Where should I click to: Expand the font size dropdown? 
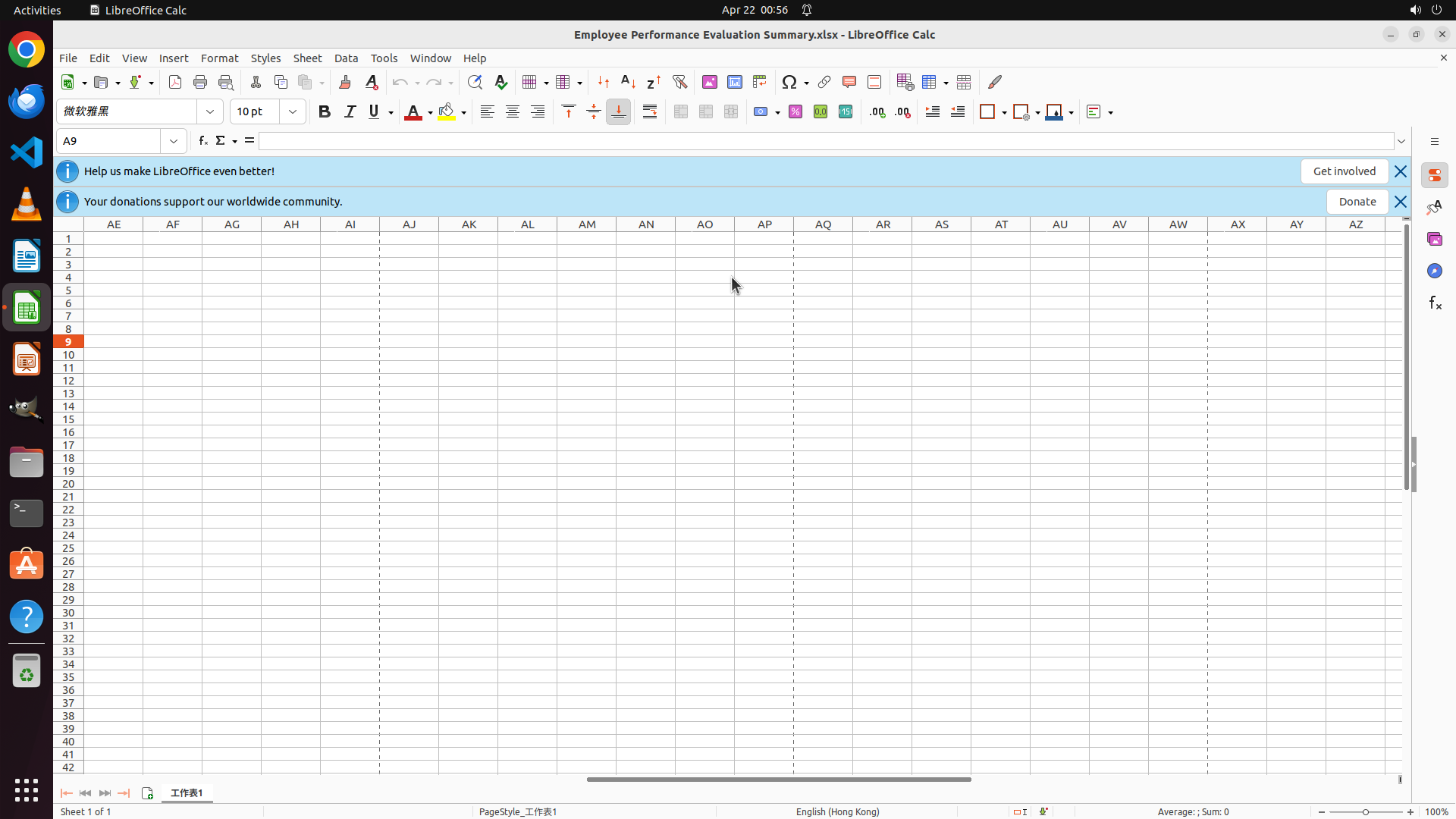(x=293, y=112)
